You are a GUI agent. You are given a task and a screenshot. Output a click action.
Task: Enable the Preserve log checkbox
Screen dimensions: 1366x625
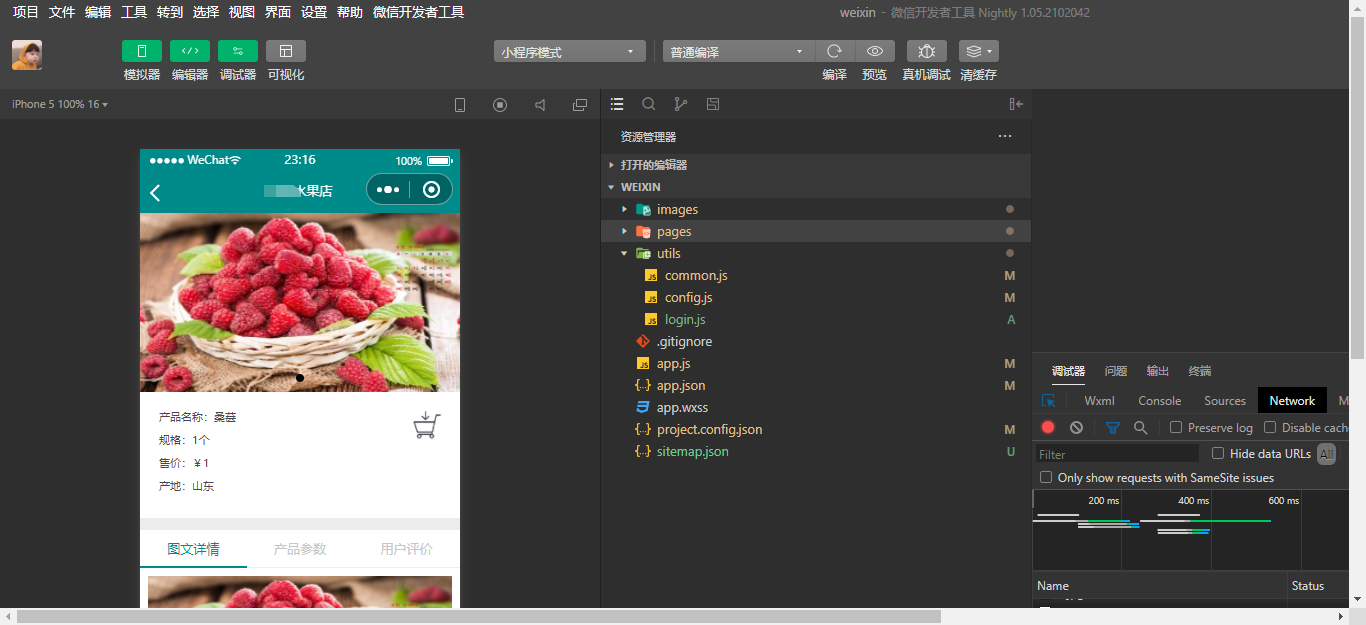pyautogui.click(x=1176, y=427)
